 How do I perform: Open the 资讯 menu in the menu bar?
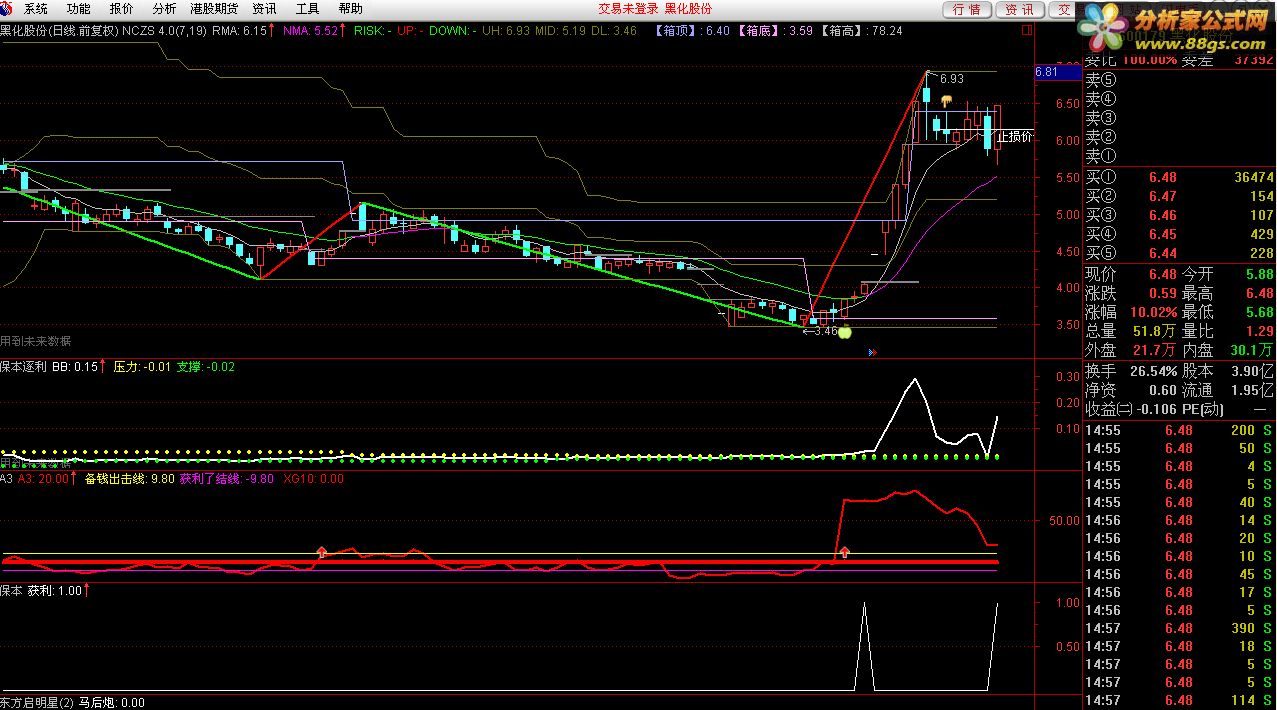tap(265, 8)
